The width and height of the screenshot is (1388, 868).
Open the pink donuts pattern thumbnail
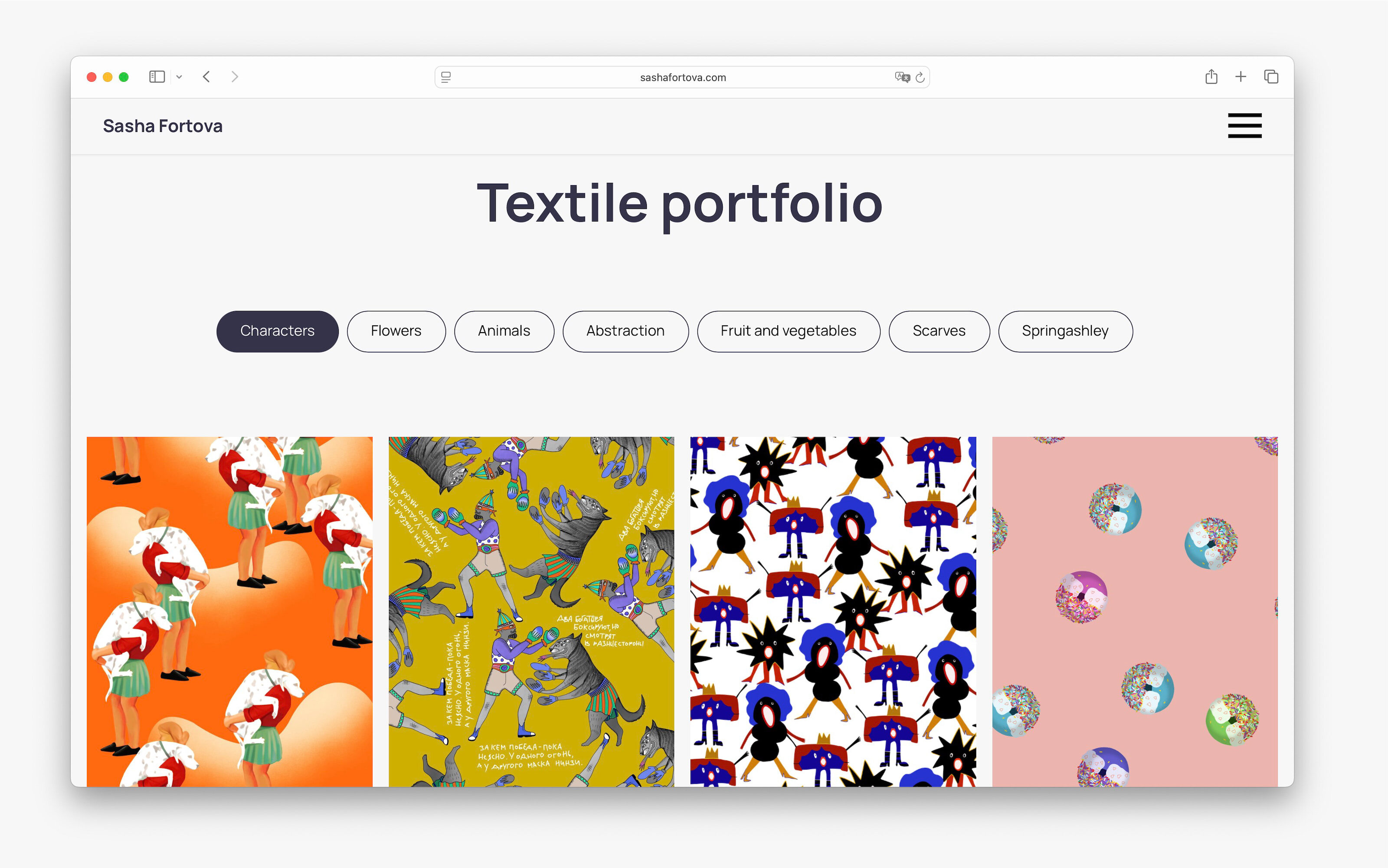[1135, 611]
